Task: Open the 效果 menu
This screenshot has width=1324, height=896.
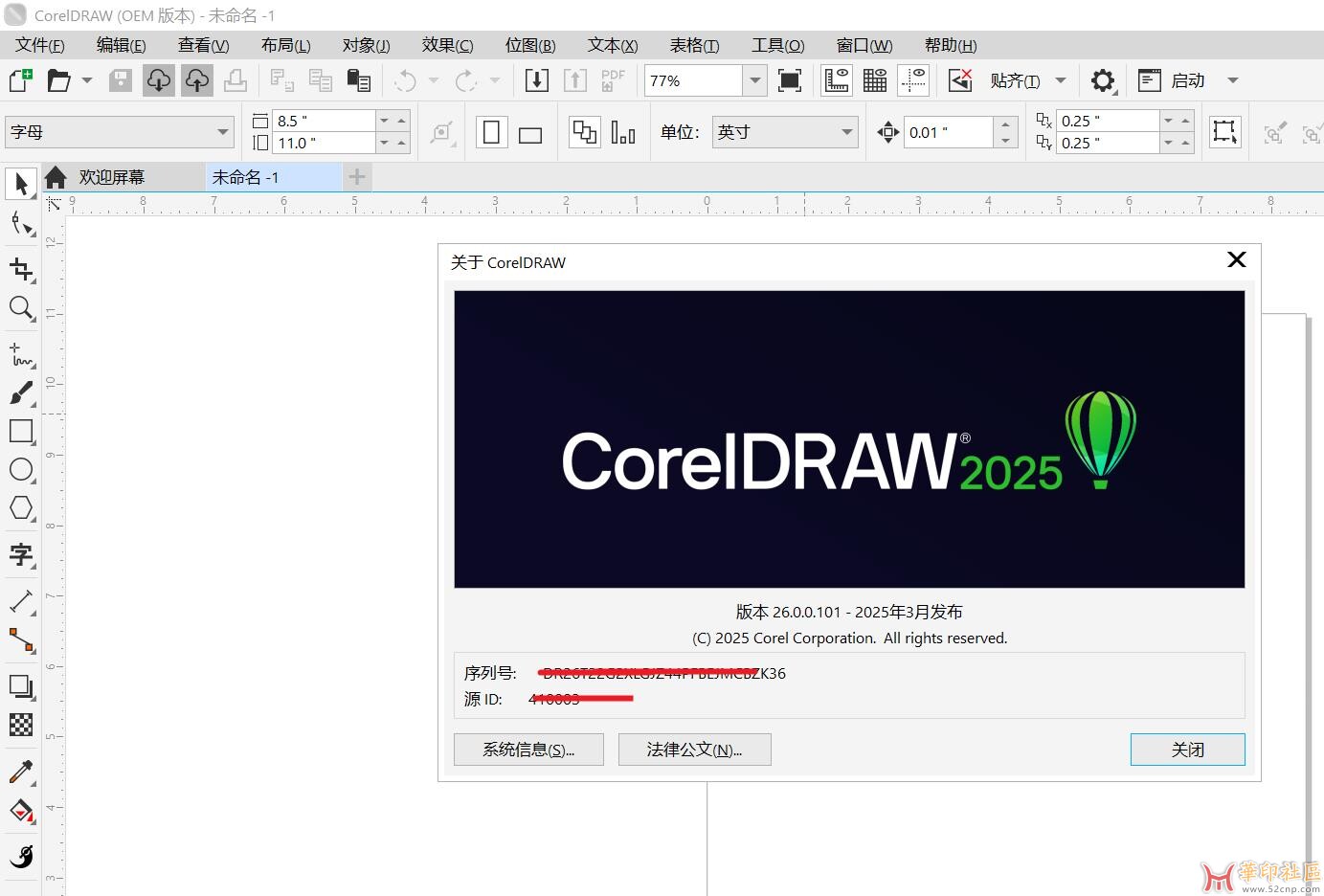Action: tap(447, 45)
